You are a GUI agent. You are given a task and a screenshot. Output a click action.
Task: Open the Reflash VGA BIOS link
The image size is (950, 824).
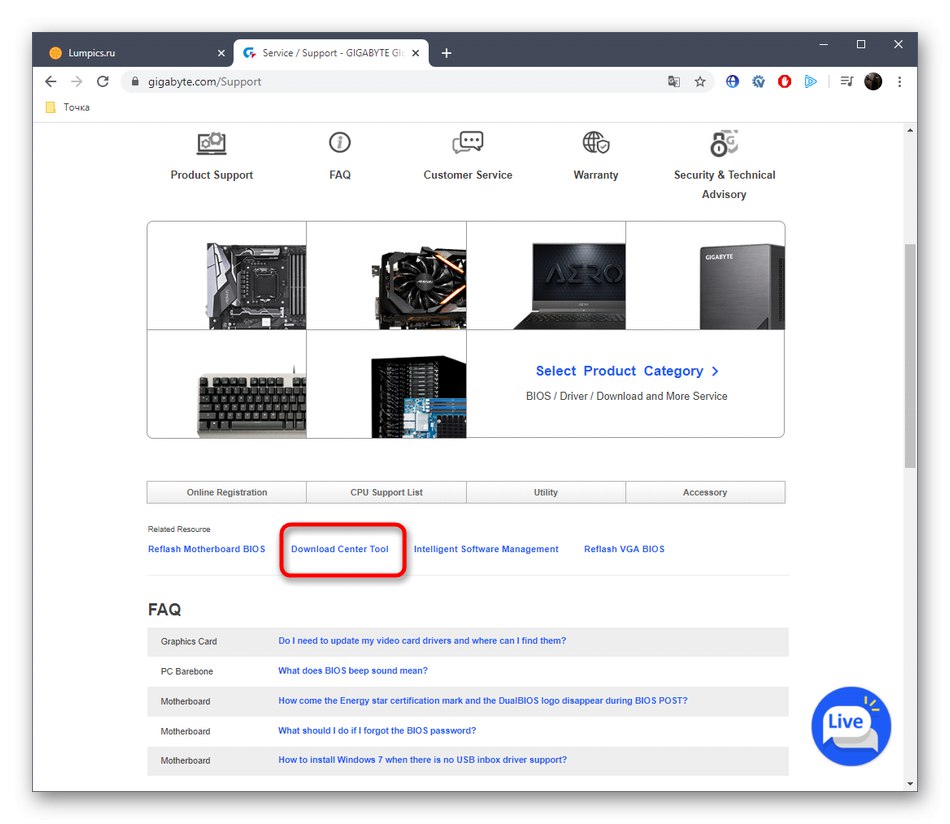[624, 549]
